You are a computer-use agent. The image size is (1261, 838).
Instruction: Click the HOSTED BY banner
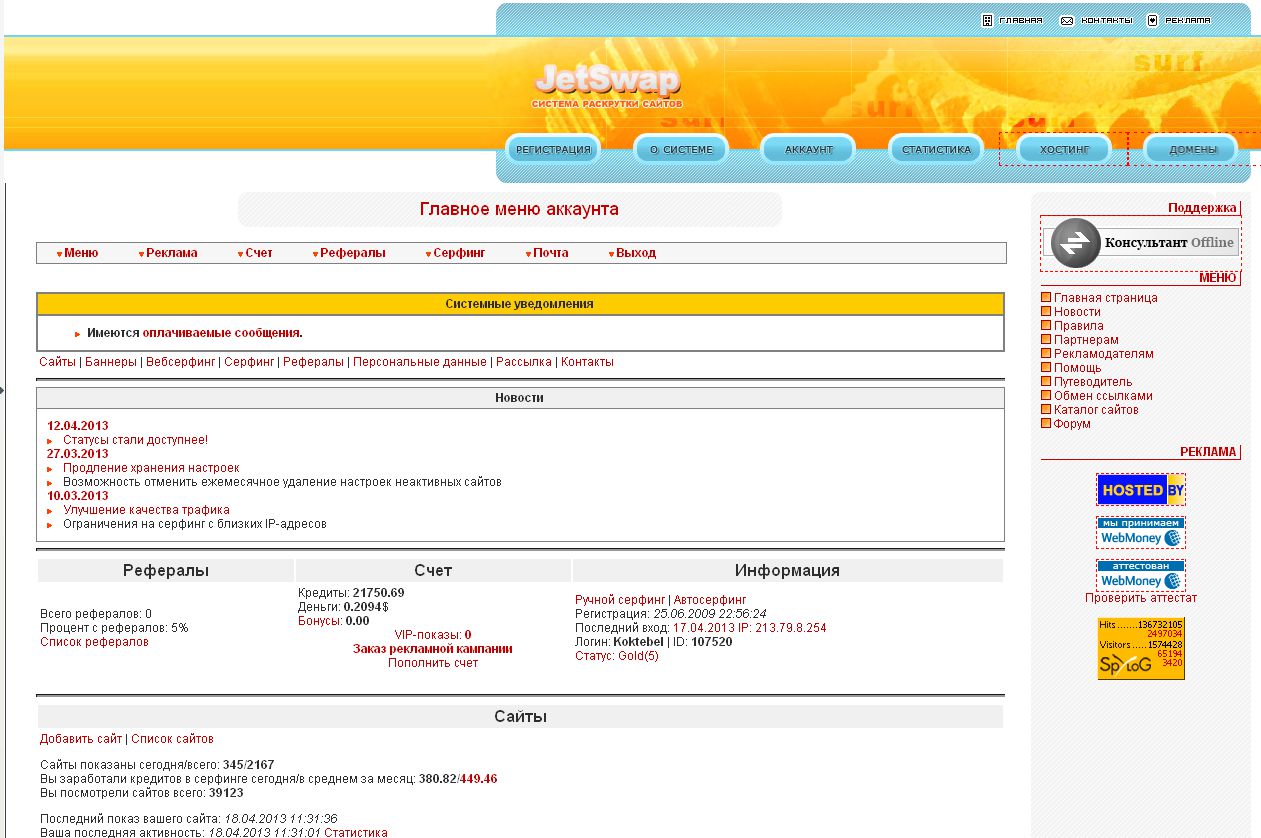click(1140, 490)
